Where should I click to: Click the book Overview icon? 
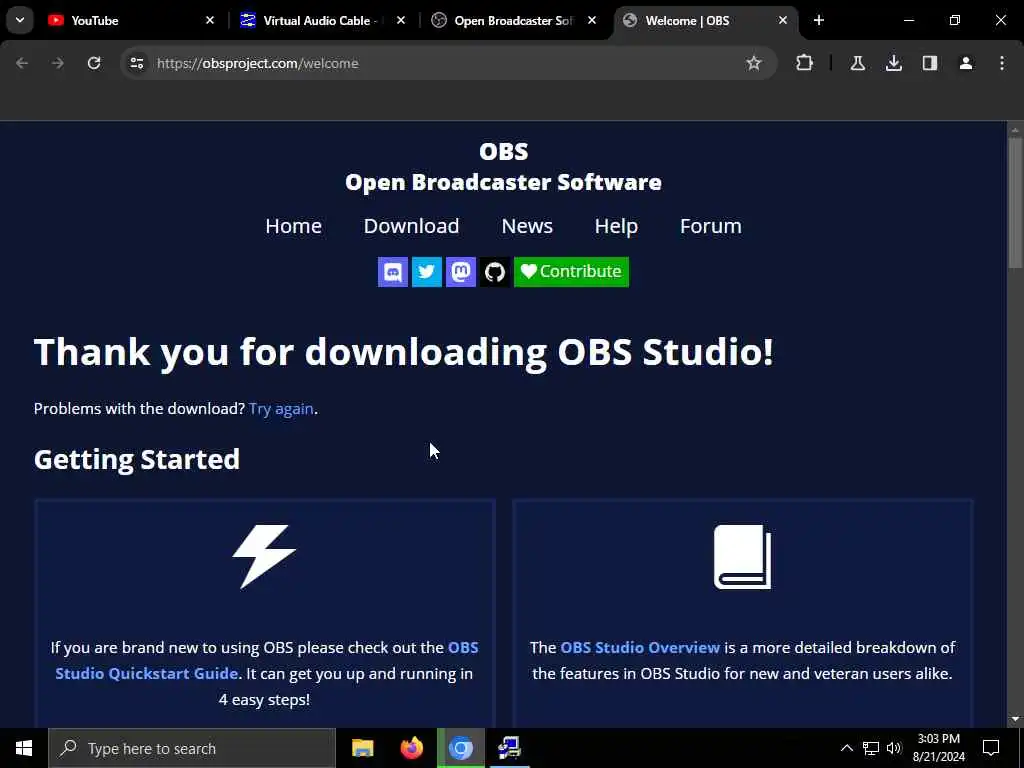pyautogui.click(x=743, y=556)
